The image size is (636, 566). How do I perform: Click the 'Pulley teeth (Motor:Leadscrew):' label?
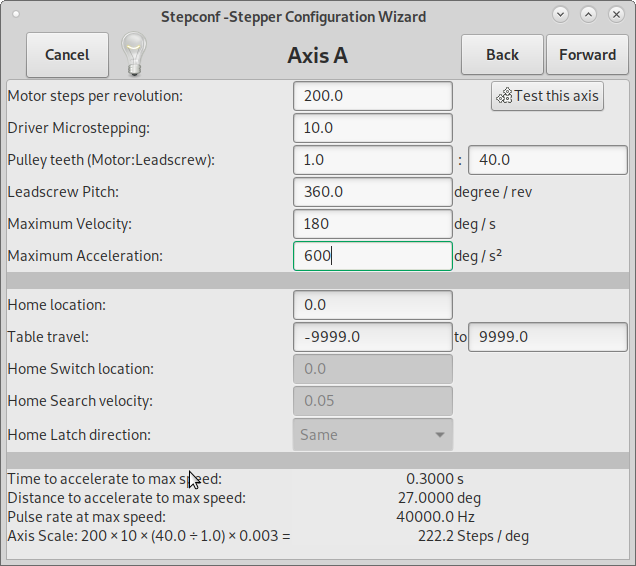click(x=111, y=160)
